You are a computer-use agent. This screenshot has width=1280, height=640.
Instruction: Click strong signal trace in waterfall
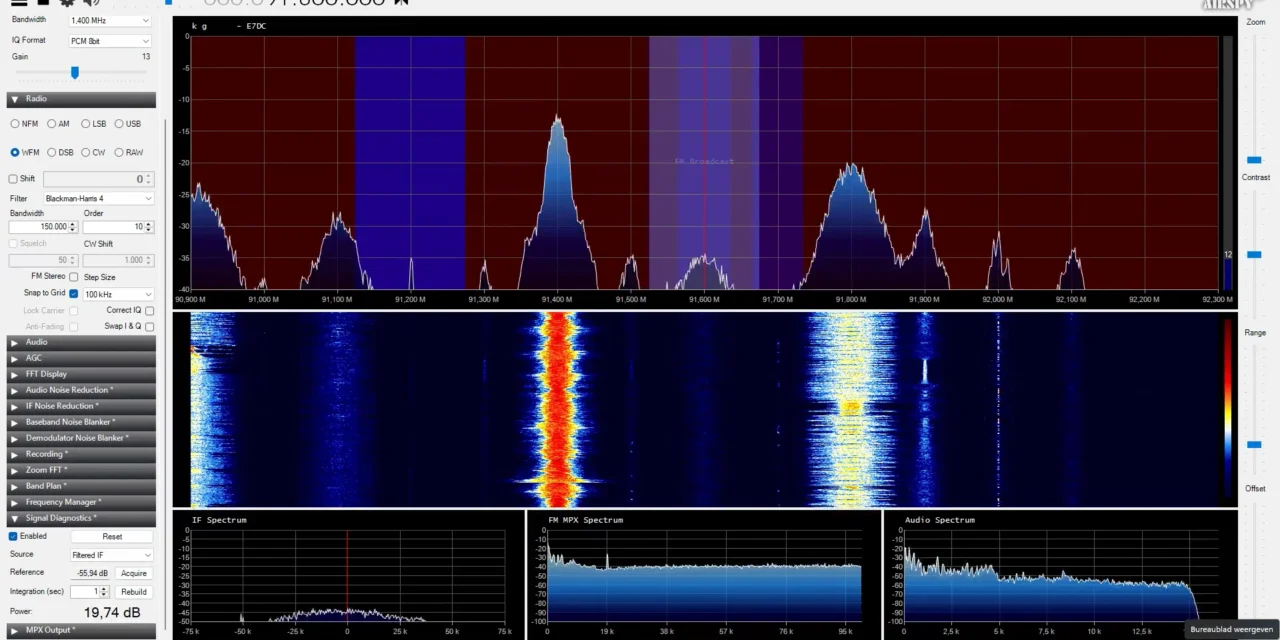click(x=557, y=410)
